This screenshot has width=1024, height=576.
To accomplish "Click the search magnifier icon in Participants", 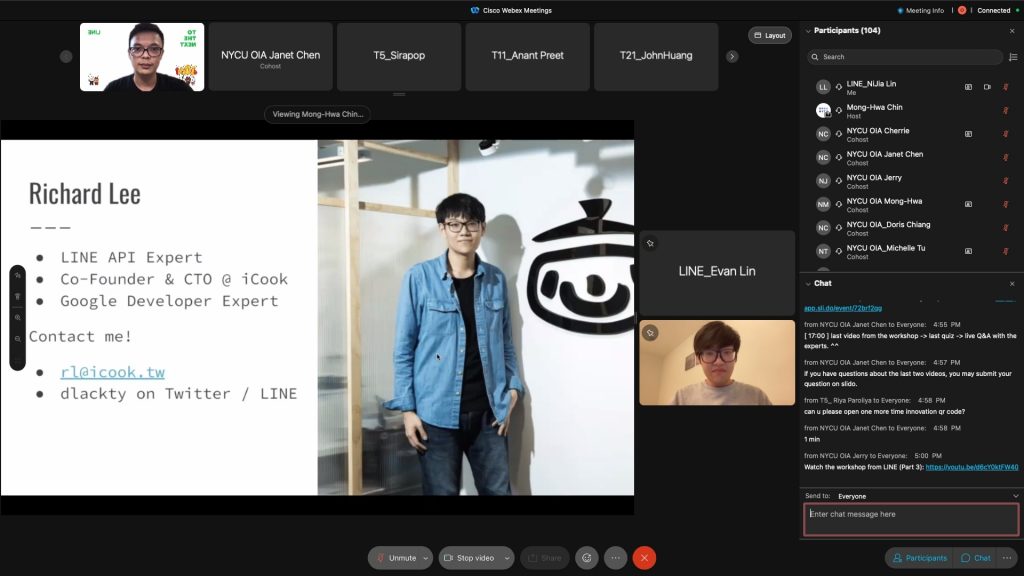I will click(815, 57).
